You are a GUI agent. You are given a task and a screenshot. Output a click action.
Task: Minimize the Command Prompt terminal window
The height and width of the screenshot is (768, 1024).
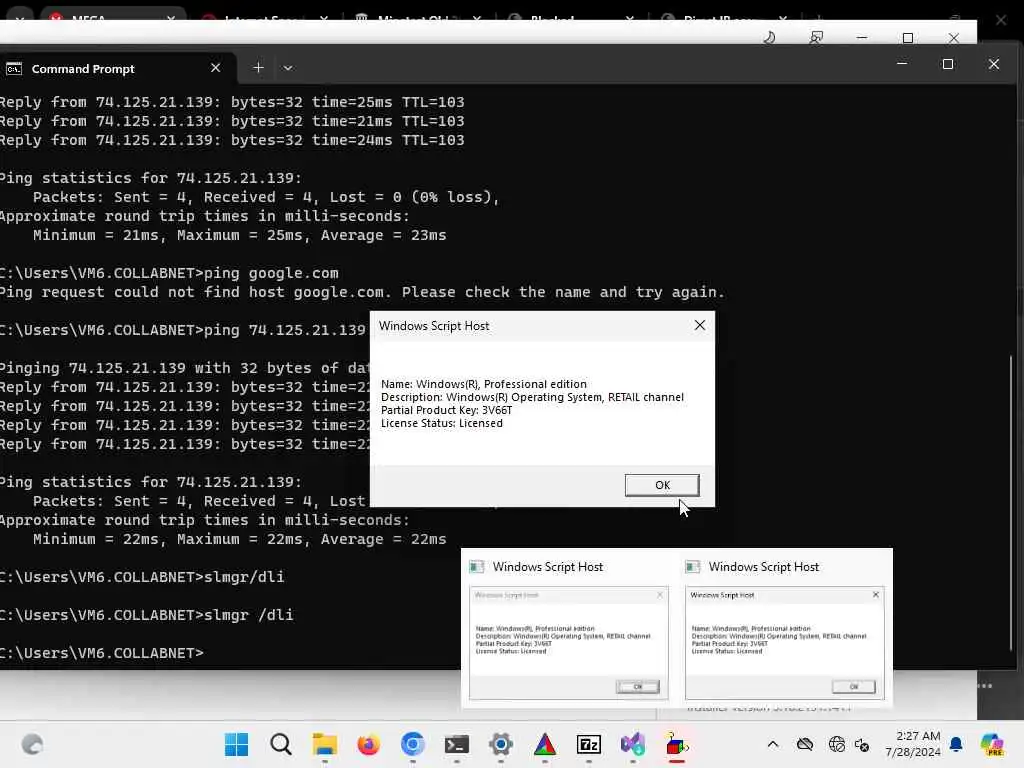pos(902,64)
